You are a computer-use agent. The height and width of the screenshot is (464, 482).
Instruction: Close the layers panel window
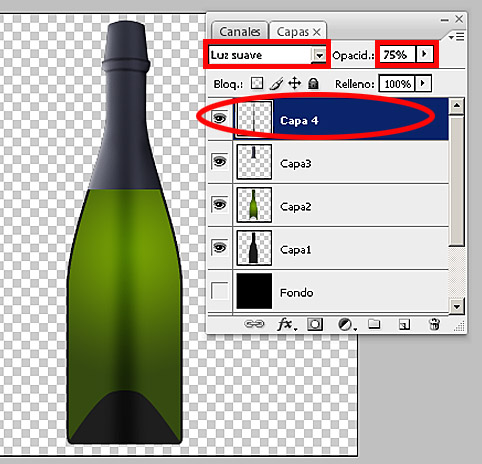[459, 19]
